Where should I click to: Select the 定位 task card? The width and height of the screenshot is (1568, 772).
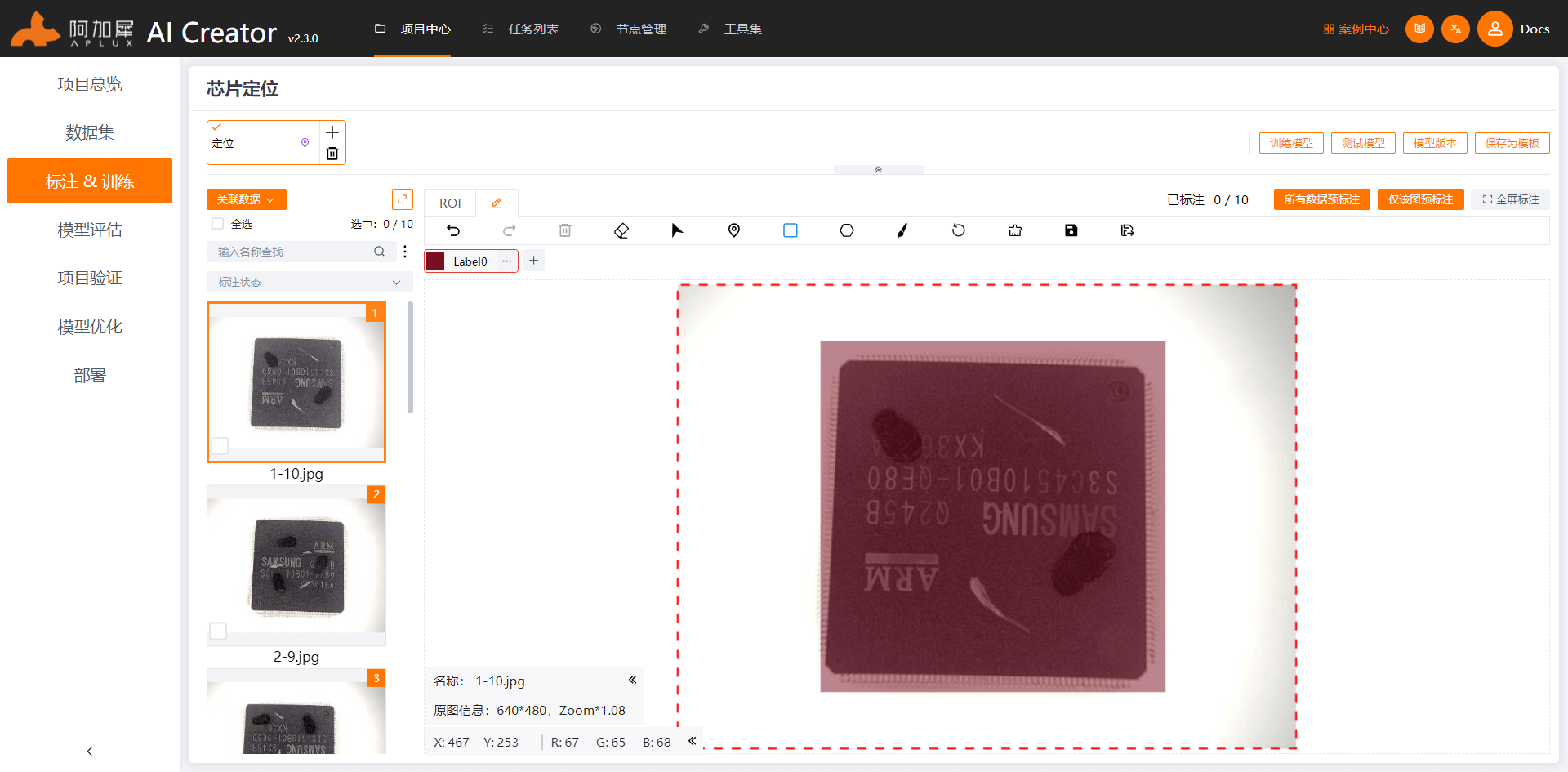pyautogui.click(x=263, y=143)
